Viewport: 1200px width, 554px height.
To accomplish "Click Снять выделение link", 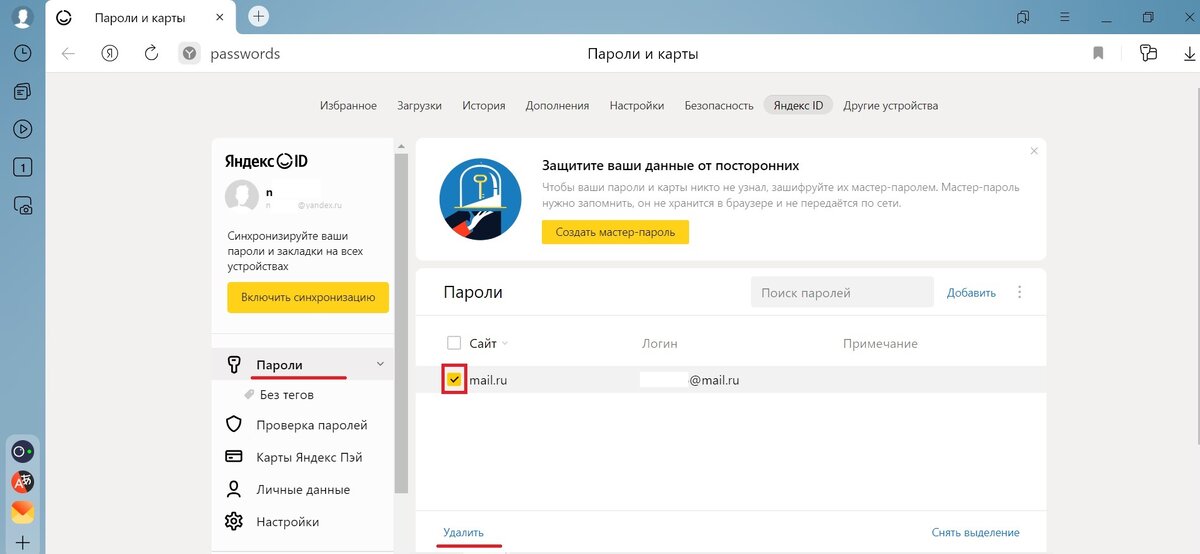I will tap(975, 532).
